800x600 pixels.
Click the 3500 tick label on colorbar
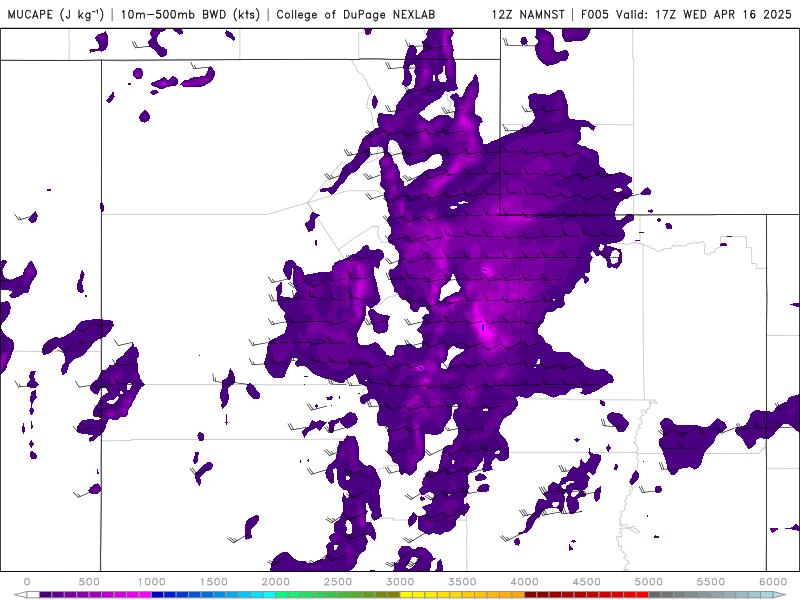(462, 582)
